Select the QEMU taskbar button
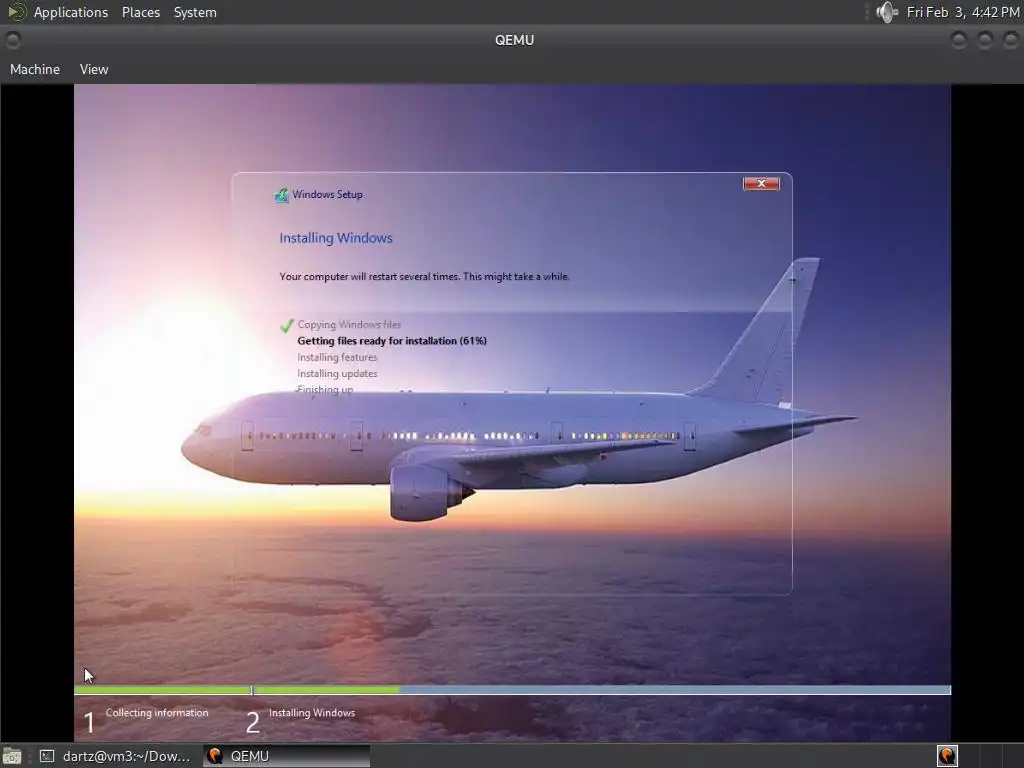 [286, 756]
